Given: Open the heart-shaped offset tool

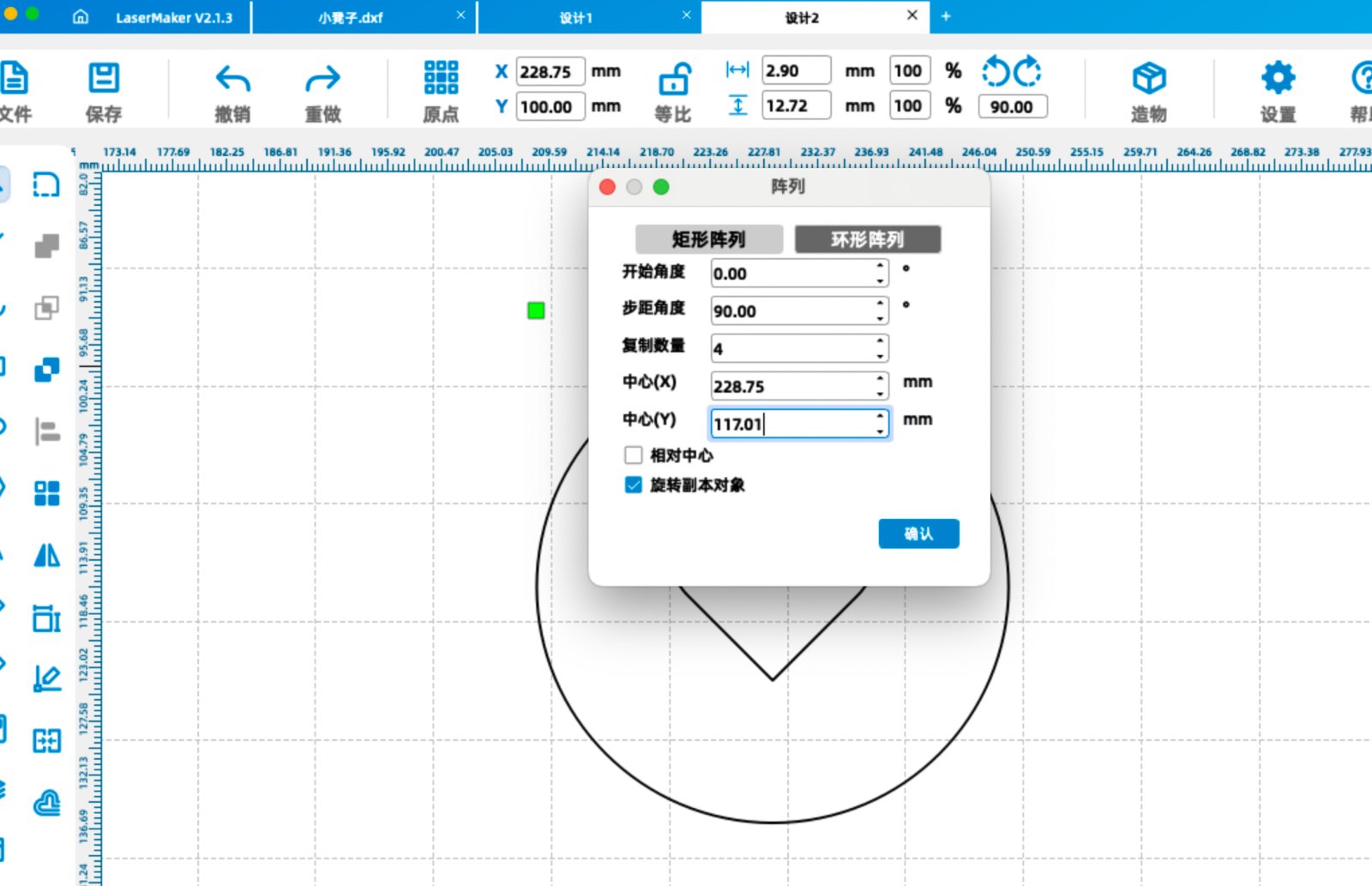Looking at the screenshot, I should point(46,803).
